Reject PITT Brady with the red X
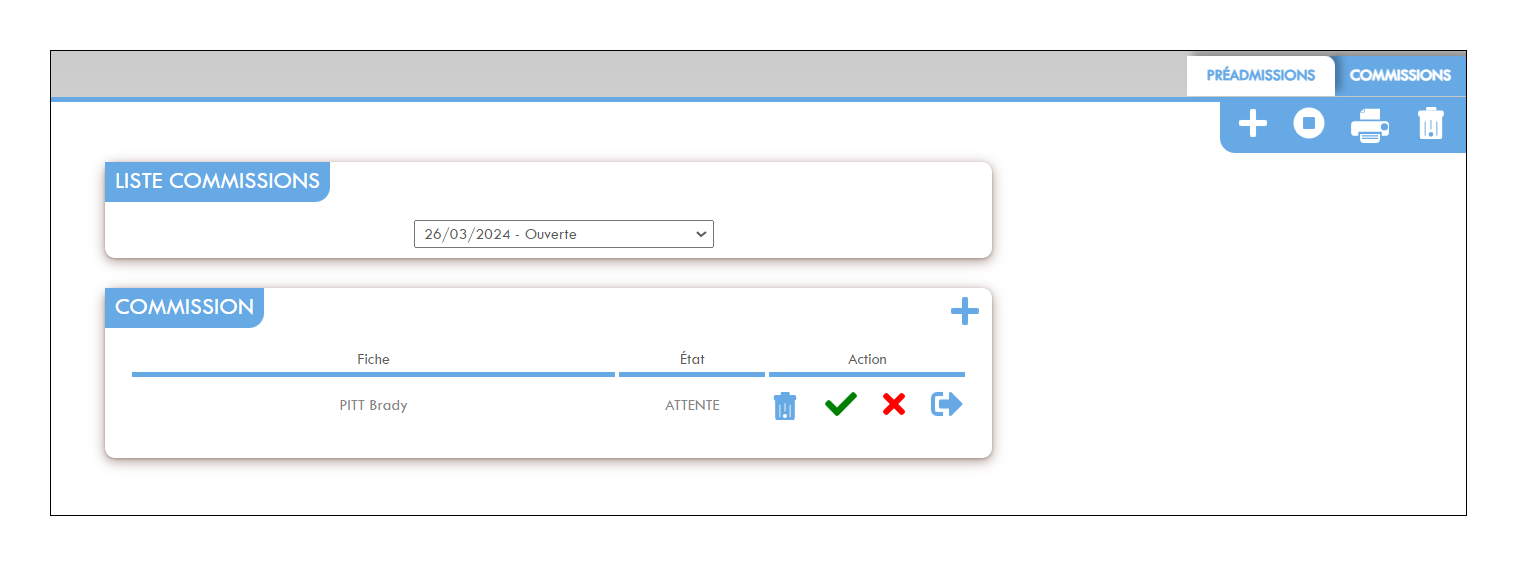Image resolution: width=1517 pixels, height=566 pixels. click(x=894, y=404)
